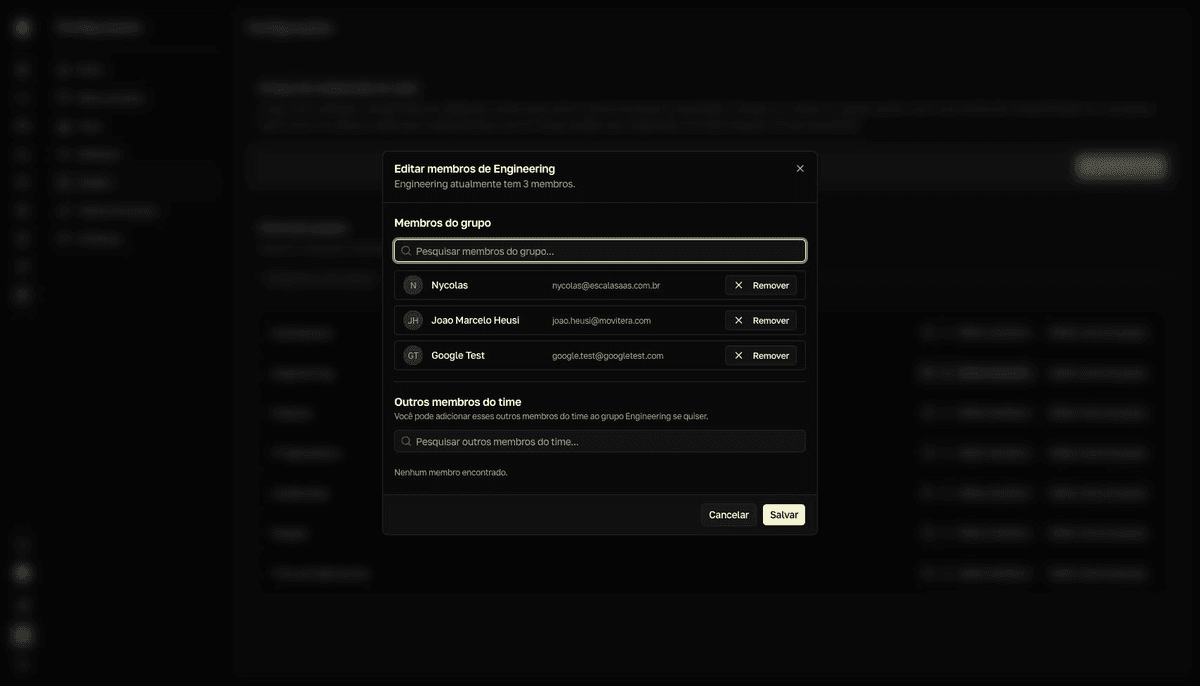Click the joao.heusi@movitera.com email
Image resolution: width=1200 pixels, height=686 pixels.
tap(601, 321)
